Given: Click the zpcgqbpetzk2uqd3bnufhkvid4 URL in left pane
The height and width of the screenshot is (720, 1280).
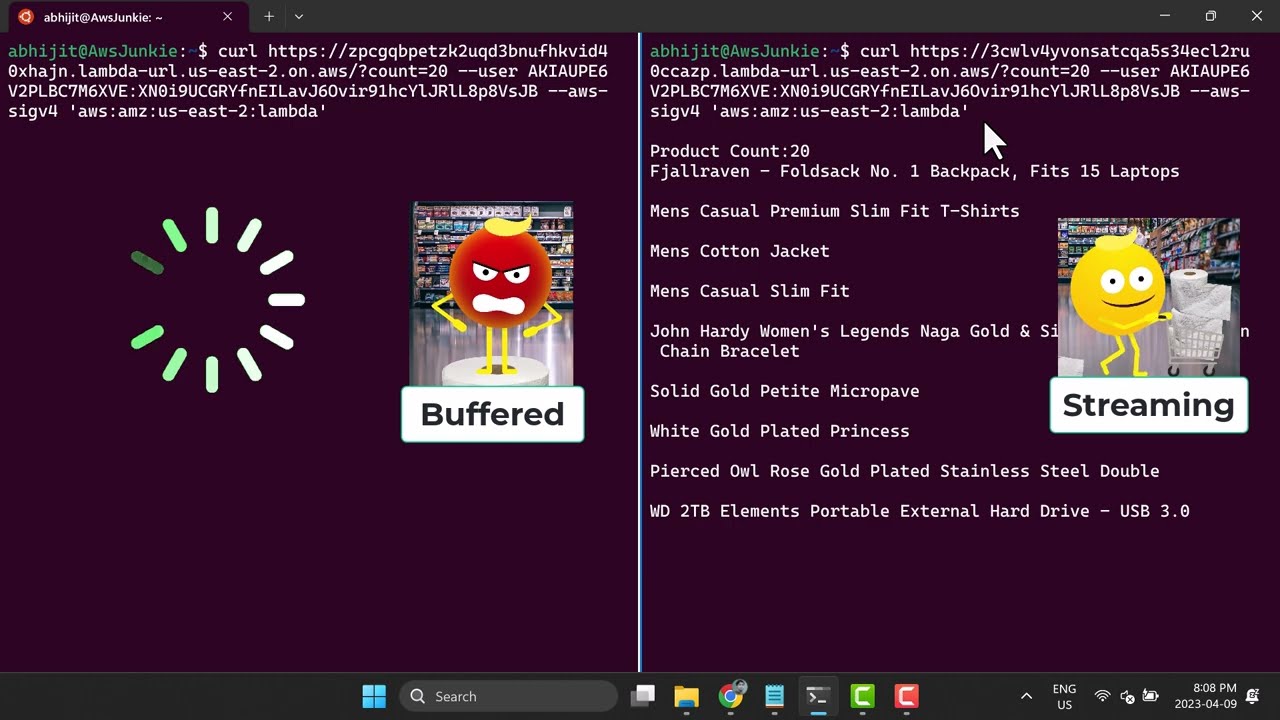Looking at the screenshot, I should pos(438,51).
